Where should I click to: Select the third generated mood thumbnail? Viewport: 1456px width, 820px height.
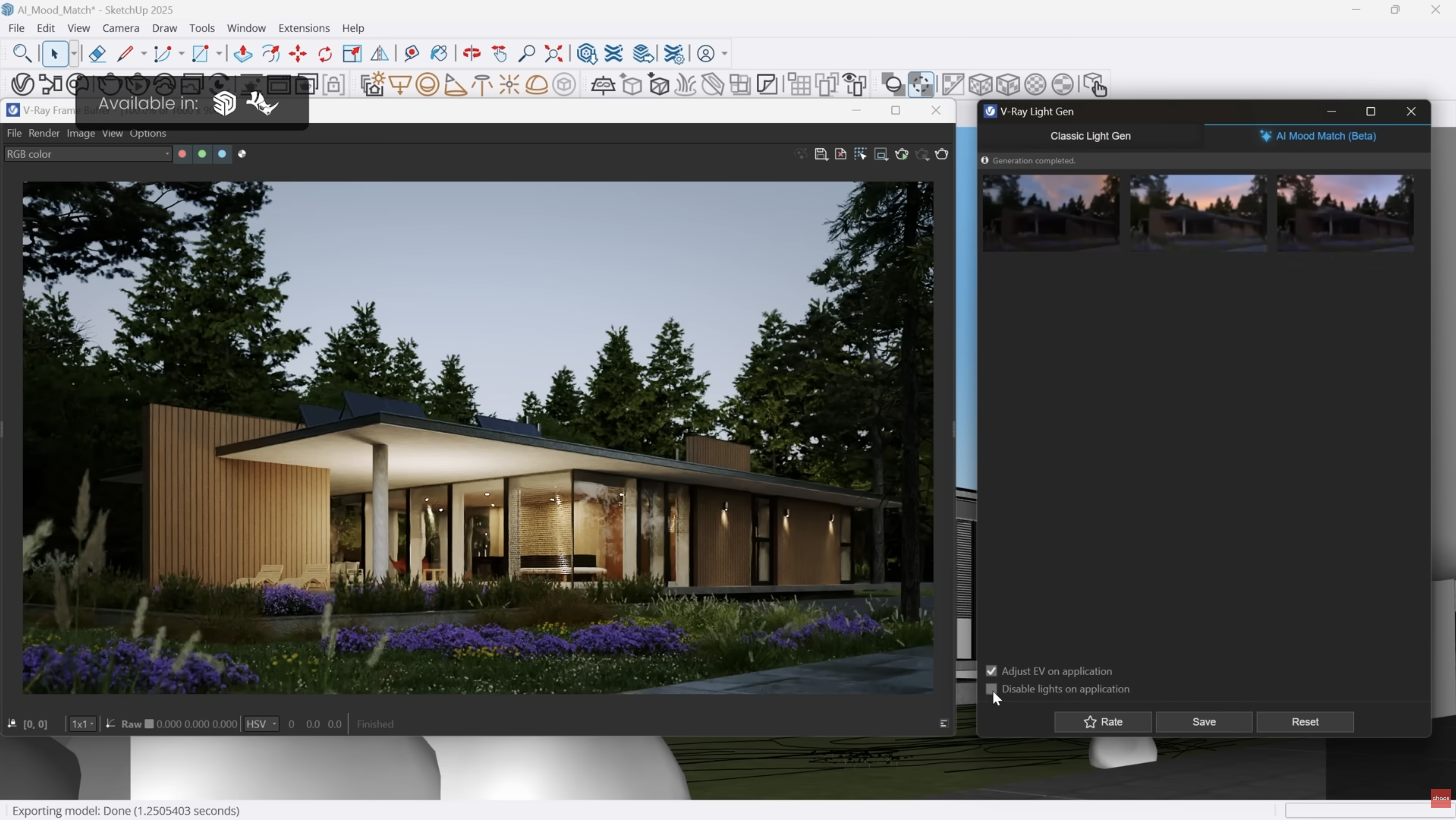(1345, 213)
